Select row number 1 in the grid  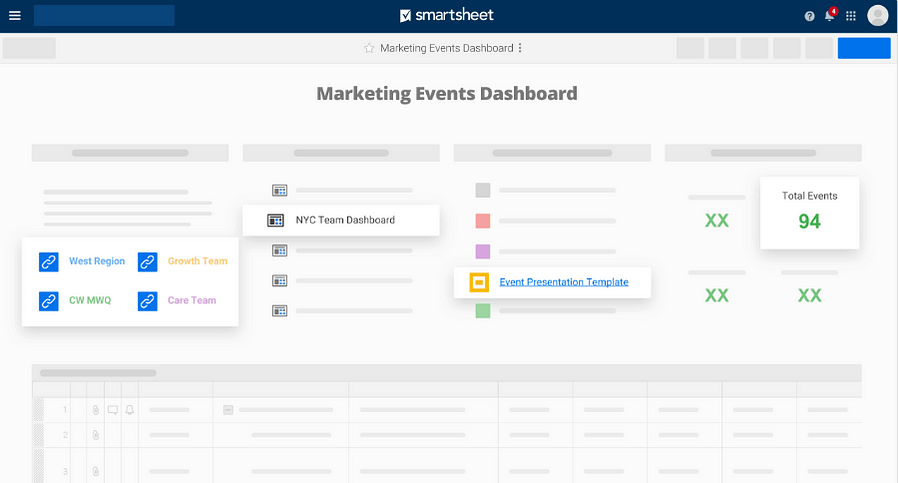[65, 410]
